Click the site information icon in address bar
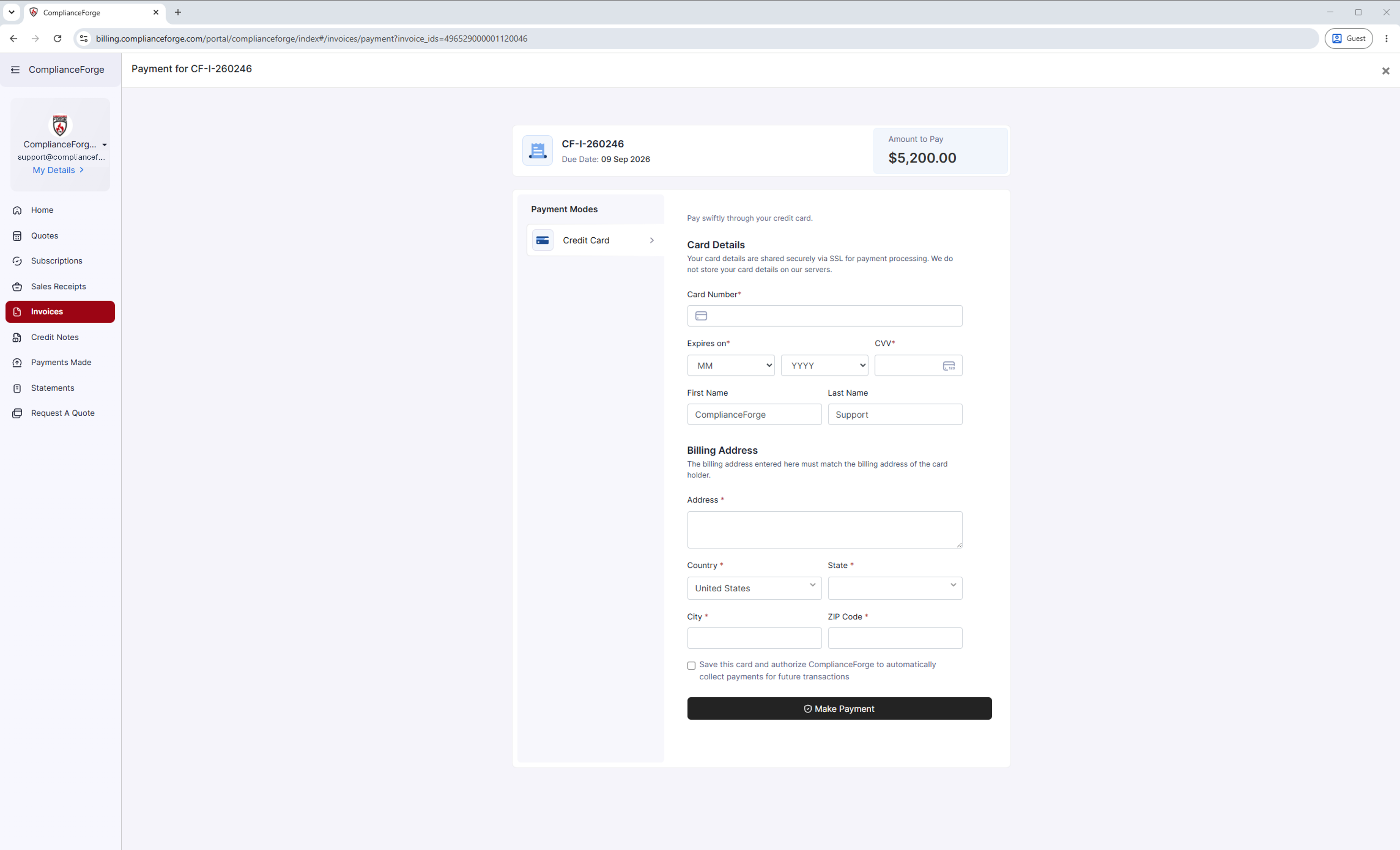1400x850 pixels. click(x=83, y=38)
